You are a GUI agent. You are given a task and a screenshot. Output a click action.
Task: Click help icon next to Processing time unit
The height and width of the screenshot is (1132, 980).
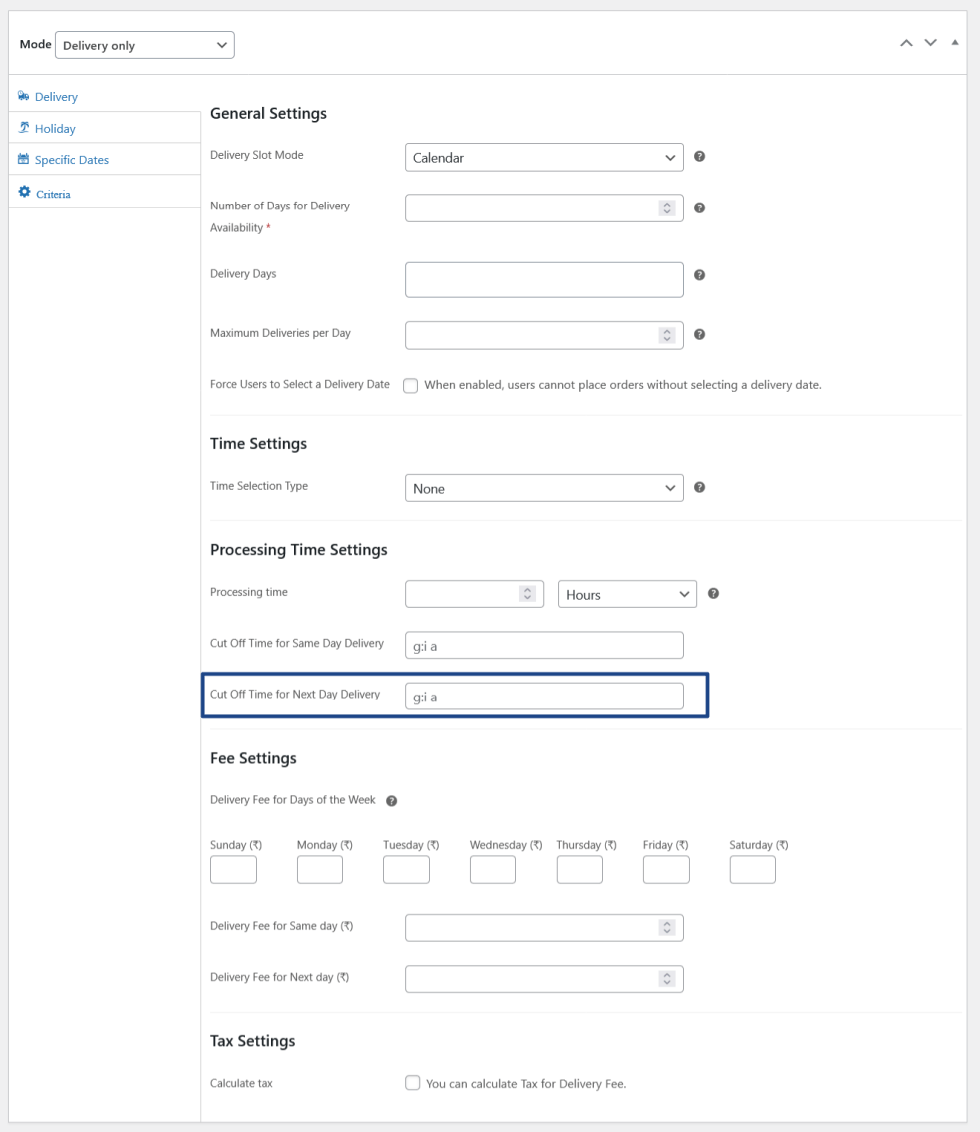click(x=713, y=593)
